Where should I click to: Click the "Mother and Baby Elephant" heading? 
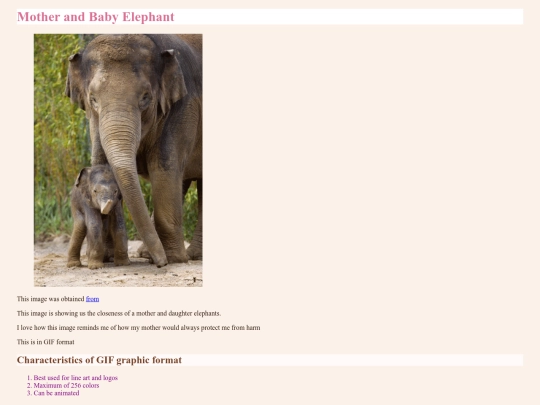96,17
